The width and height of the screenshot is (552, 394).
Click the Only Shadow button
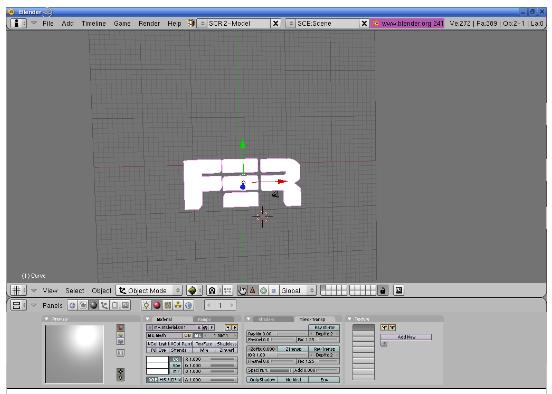click(262, 380)
